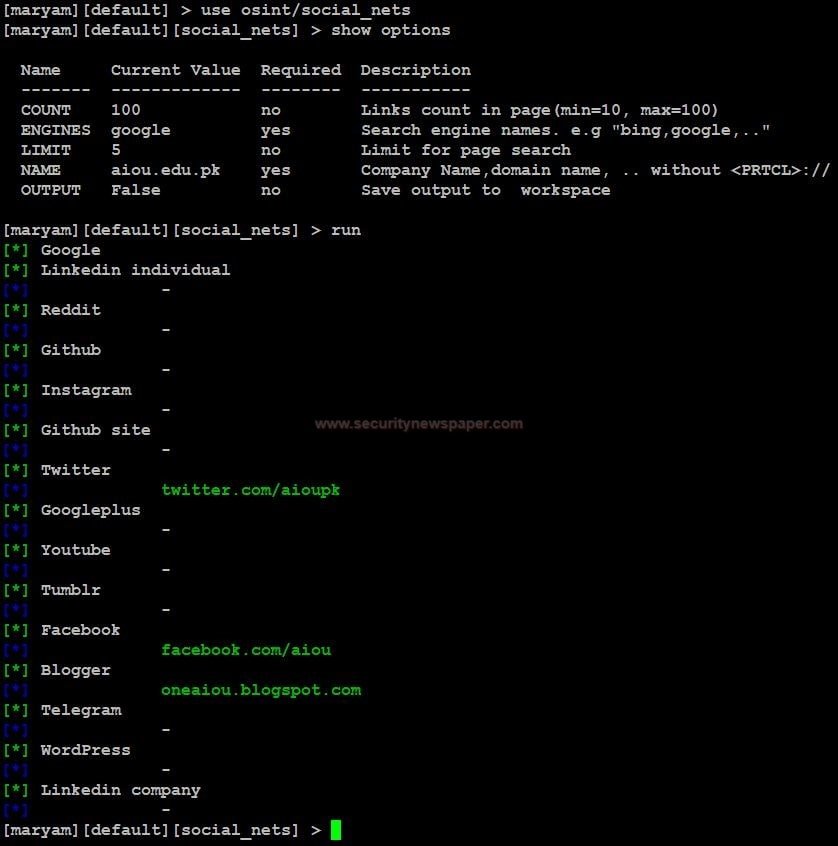Click the Tumblr result line
The height and width of the screenshot is (846, 838).
(71, 590)
